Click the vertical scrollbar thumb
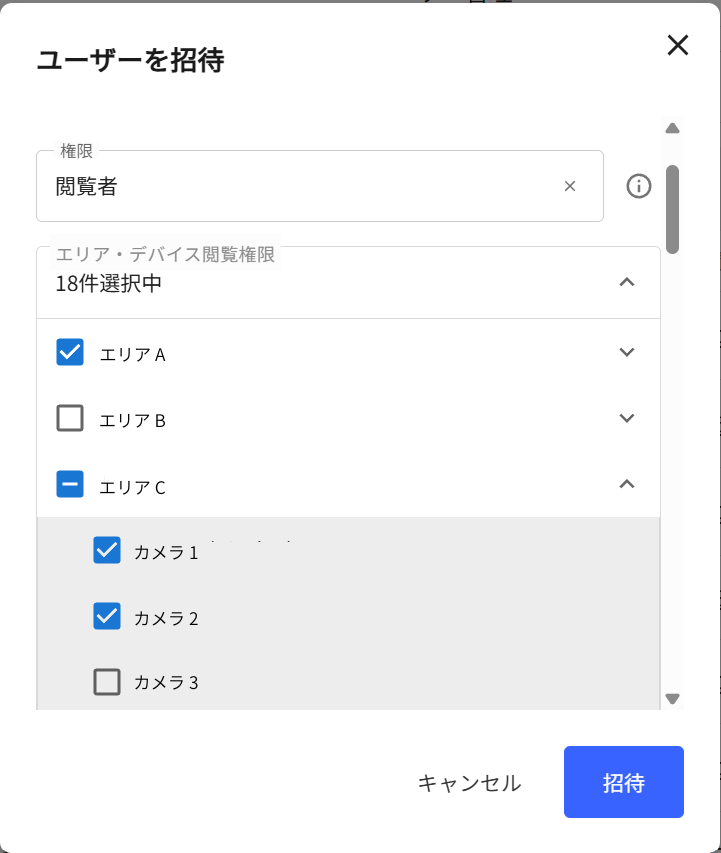 [673, 209]
